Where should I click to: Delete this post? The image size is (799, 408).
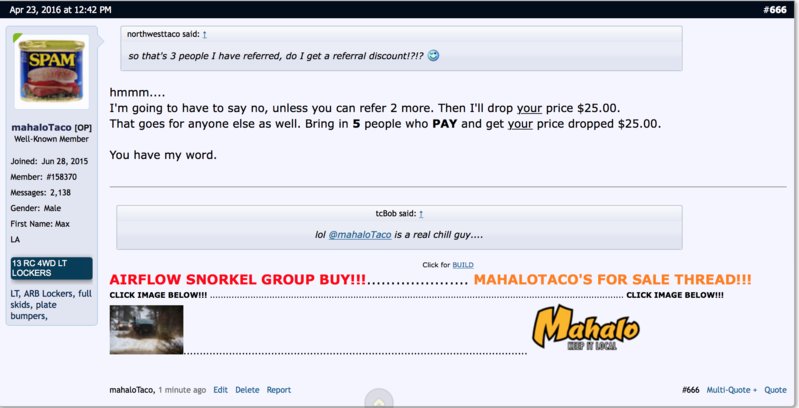(247, 390)
